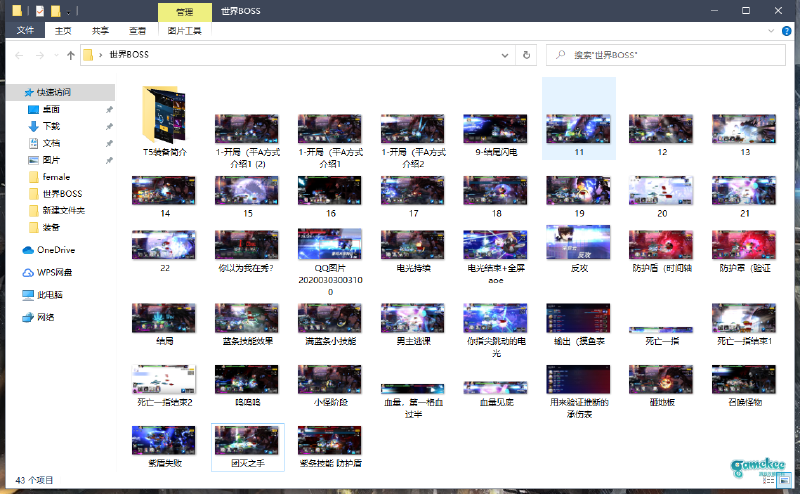800x494 pixels.
Task: Open 装备 folder in the sidebar
Action: [51, 227]
